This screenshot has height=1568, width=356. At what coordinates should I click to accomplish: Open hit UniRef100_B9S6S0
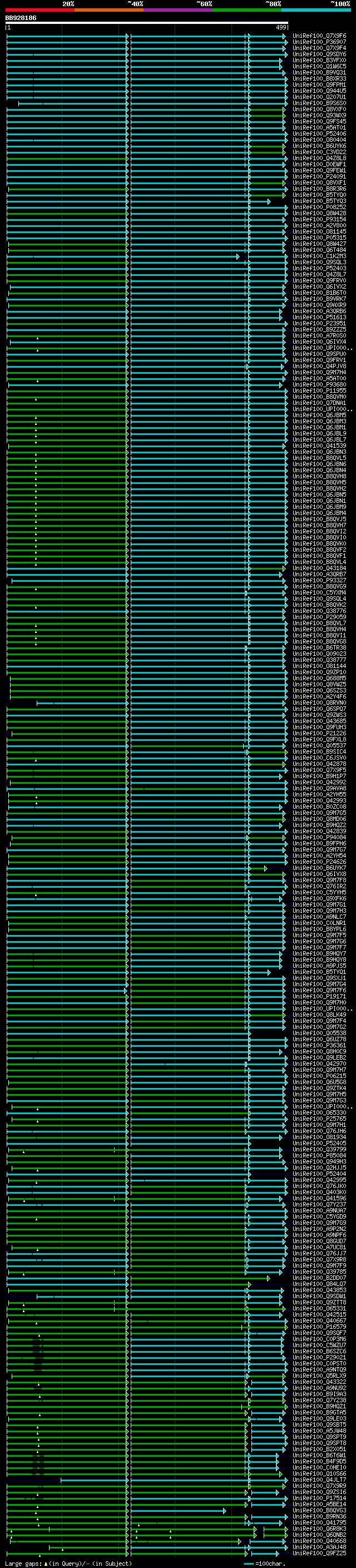pyautogui.click(x=319, y=103)
